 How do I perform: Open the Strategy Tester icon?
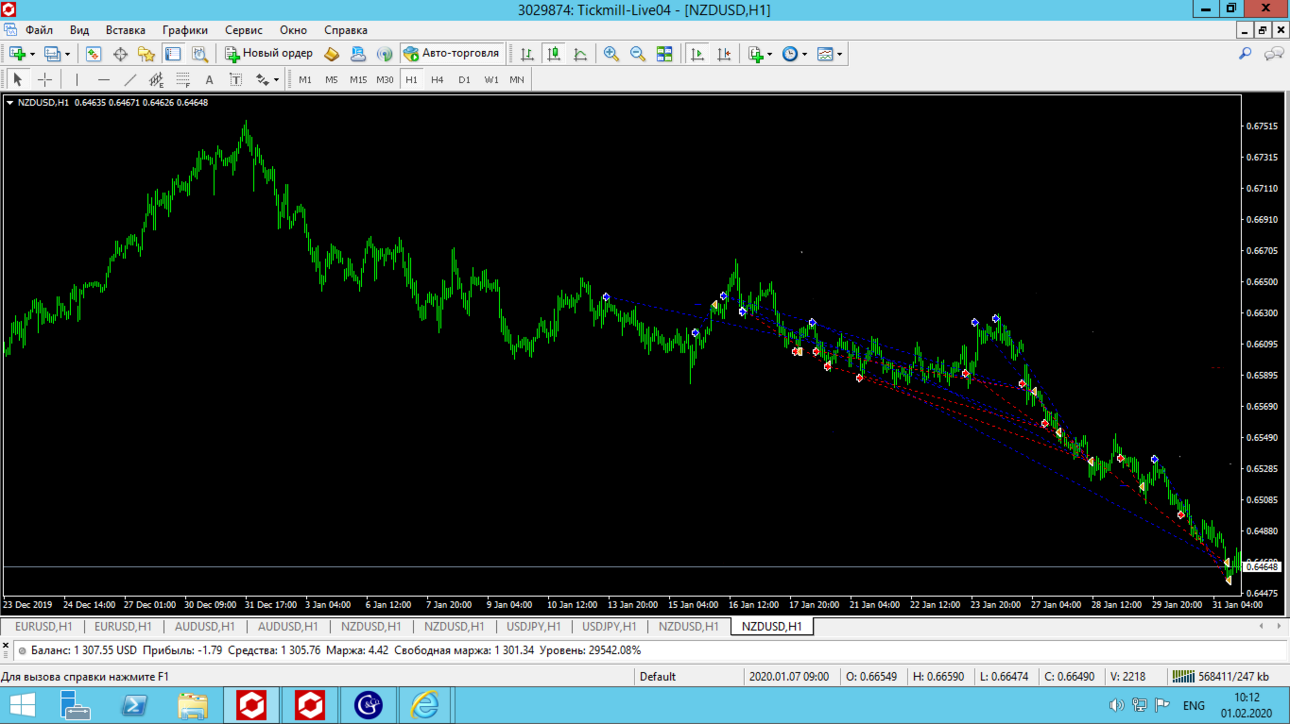click(x=200, y=54)
